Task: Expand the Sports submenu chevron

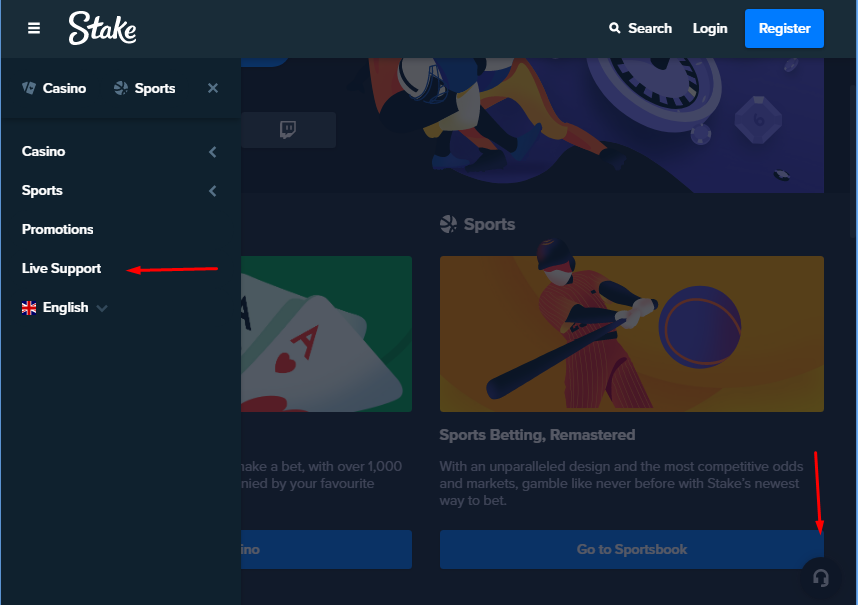Action: 213,191
